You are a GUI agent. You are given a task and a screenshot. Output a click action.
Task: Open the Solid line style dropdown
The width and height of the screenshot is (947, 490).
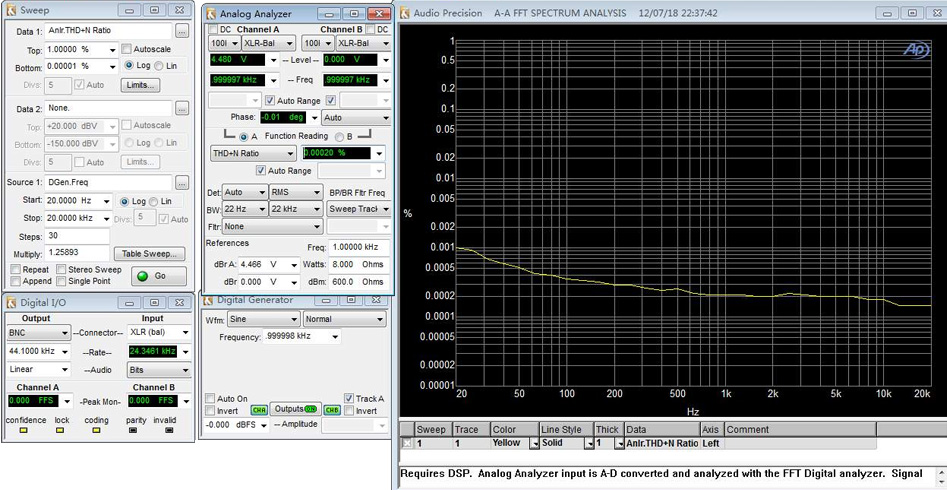(588, 443)
